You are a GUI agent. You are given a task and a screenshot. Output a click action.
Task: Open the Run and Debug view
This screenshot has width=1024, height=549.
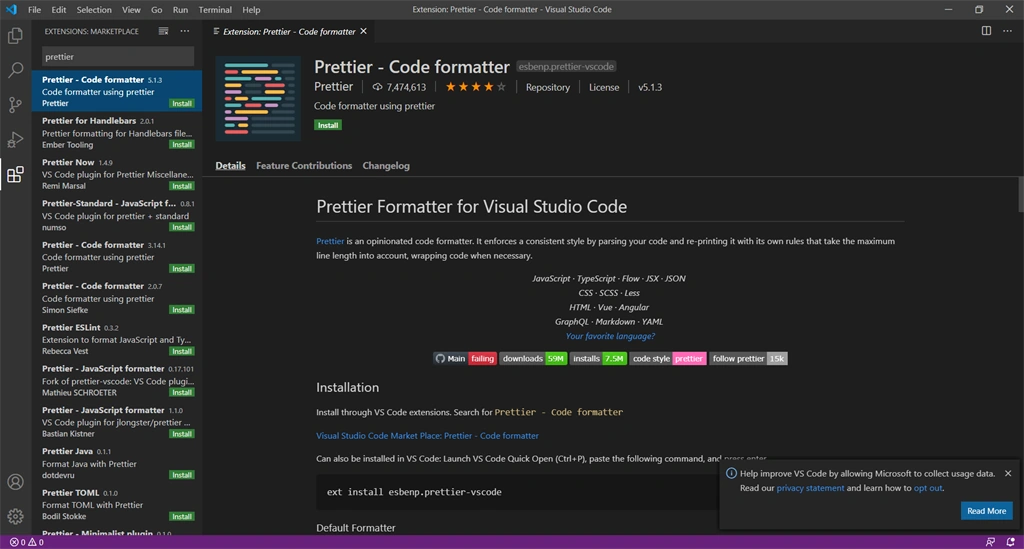point(15,139)
